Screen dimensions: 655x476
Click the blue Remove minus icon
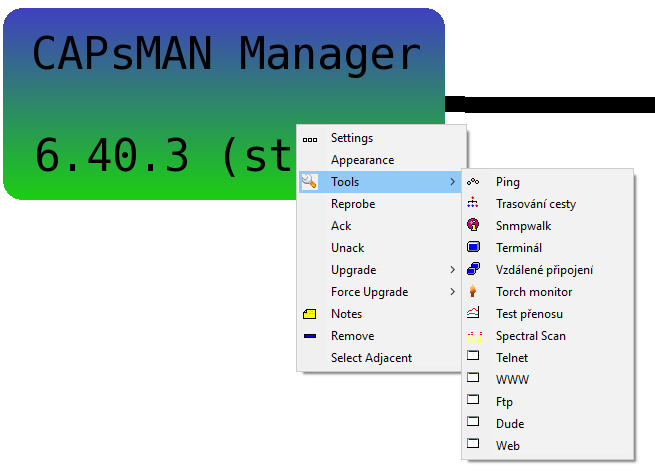(310, 336)
